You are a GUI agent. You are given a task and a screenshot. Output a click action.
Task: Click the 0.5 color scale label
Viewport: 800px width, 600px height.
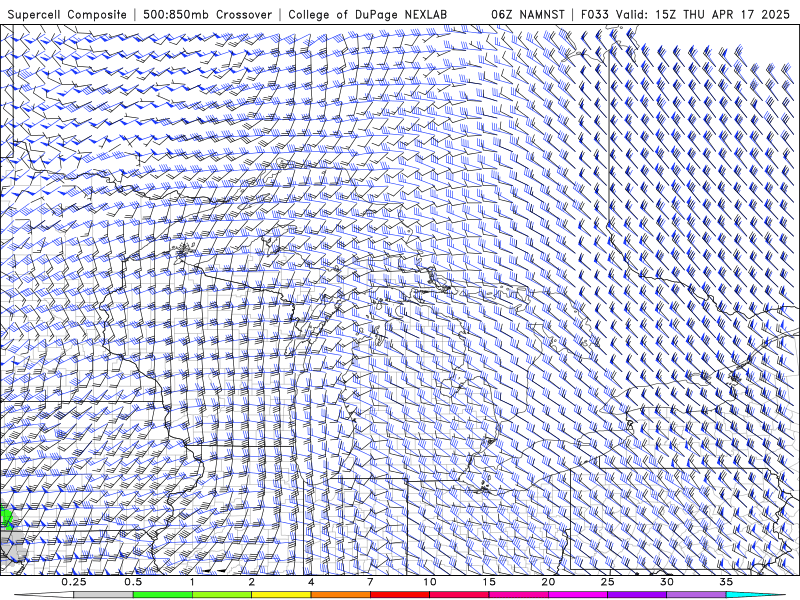(133, 582)
